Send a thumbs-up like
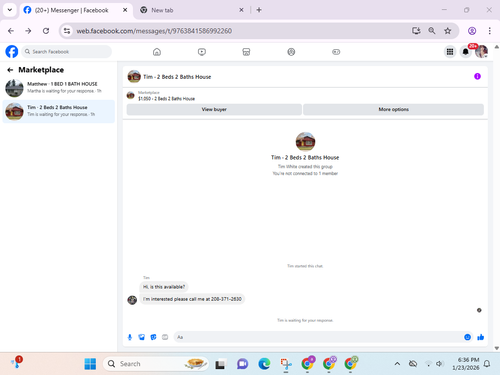Viewport: 500px width, 375px height. [x=480, y=337]
